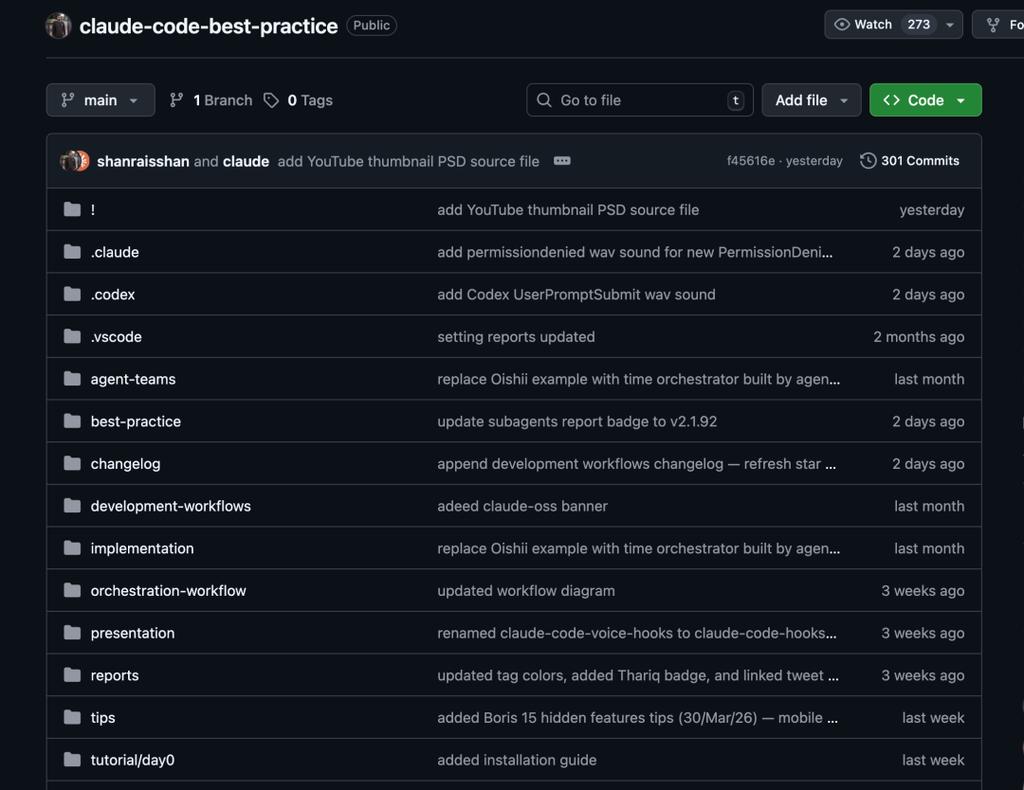Screen dimensions: 1024x790
Task: Open the main branch selector dropdown
Action: pyautogui.click(x=100, y=100)
